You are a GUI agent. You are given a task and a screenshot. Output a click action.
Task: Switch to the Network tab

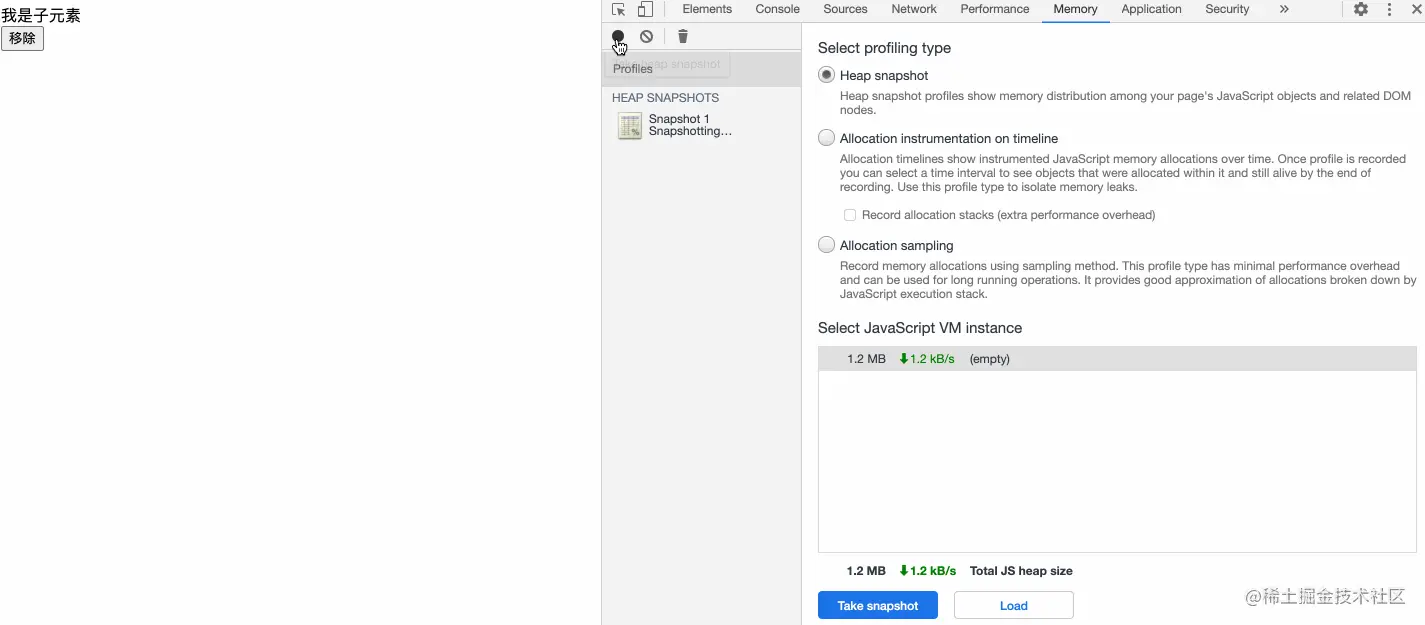914,9
